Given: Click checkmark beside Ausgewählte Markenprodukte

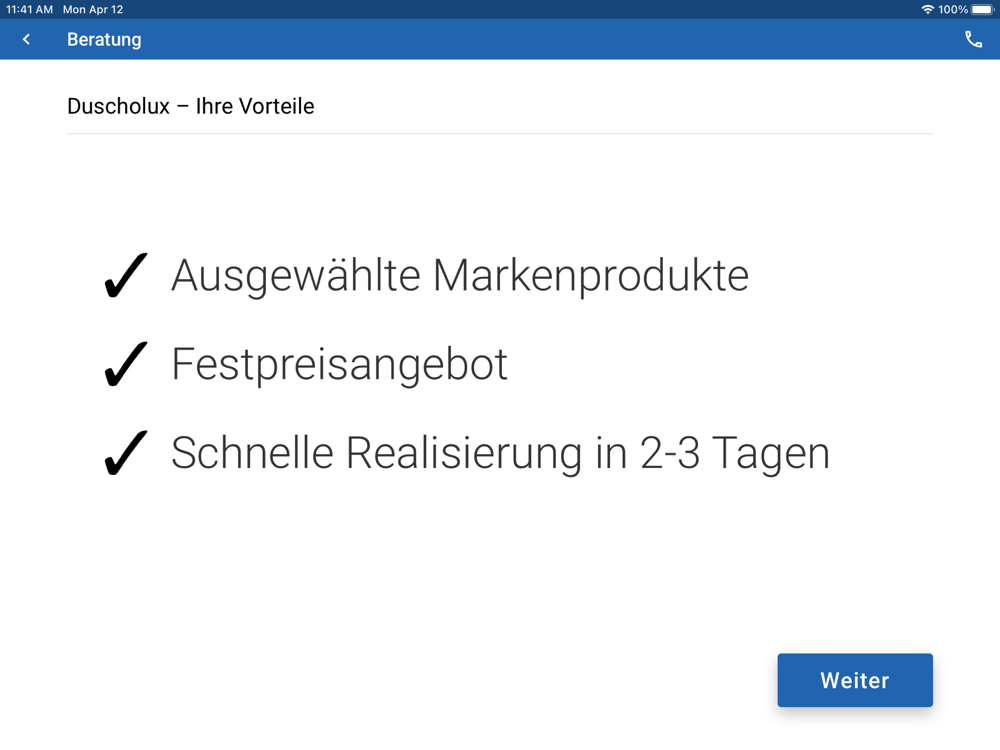Looking at the screenshot, I should tap(126, 276).
